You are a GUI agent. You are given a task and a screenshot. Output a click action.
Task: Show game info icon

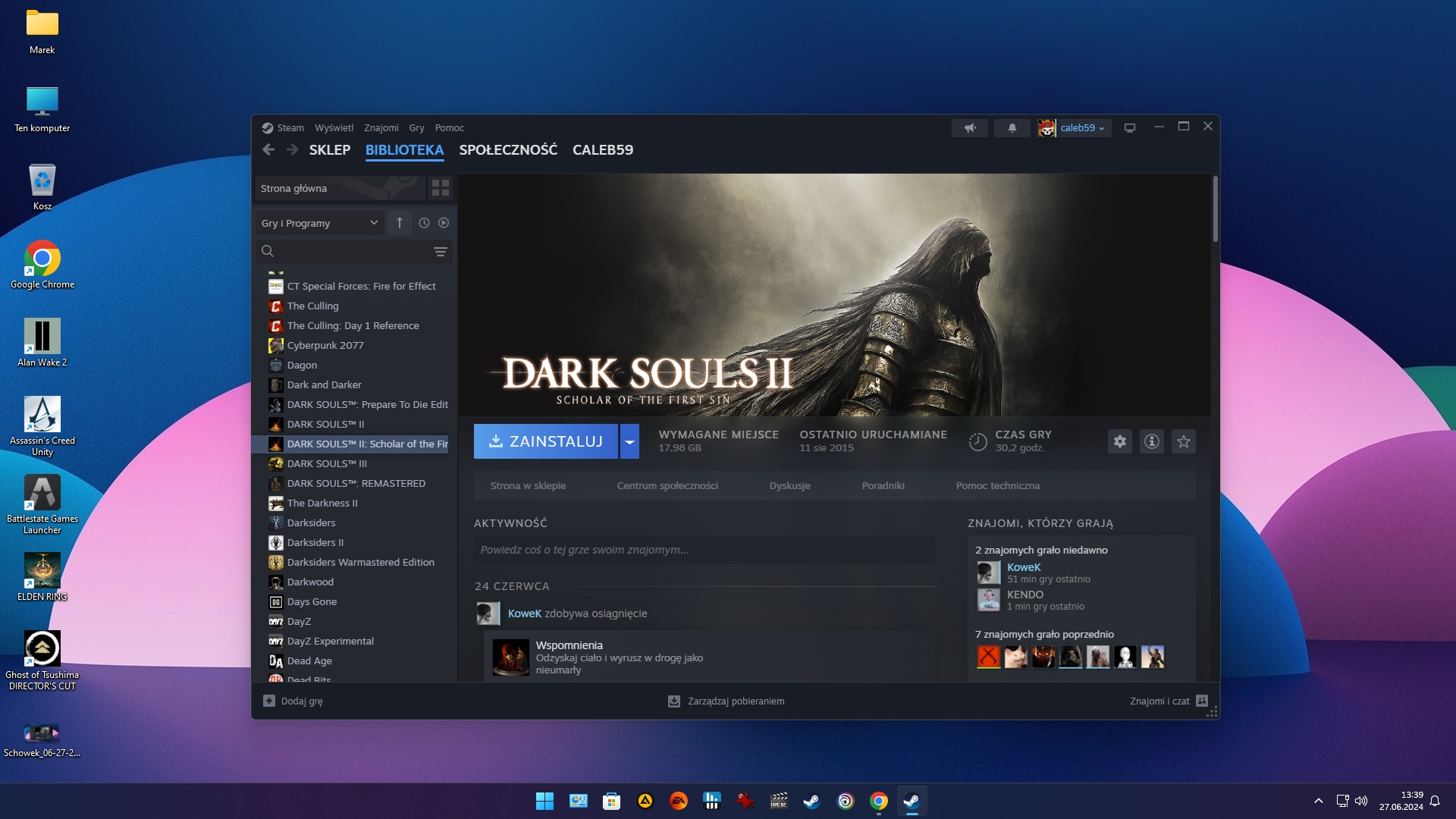coord(1152,441)
